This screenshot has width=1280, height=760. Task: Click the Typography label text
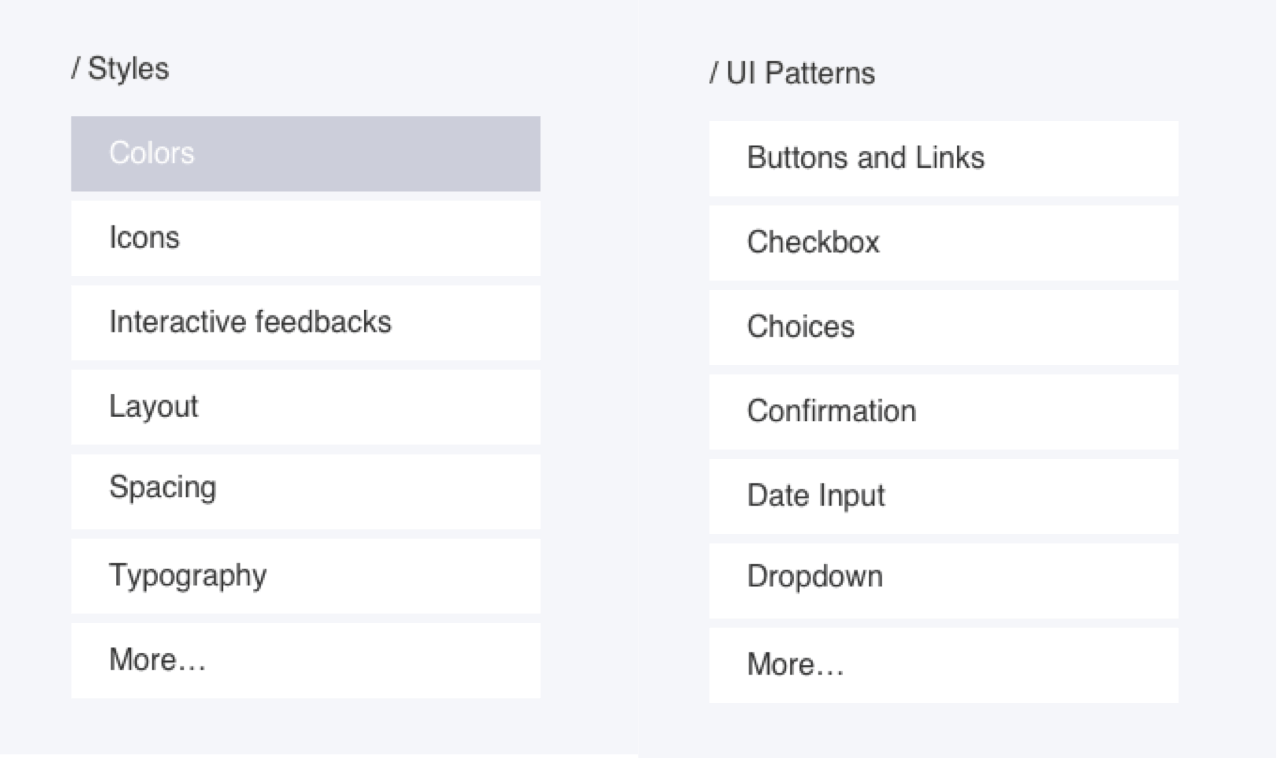pos(188,576)
